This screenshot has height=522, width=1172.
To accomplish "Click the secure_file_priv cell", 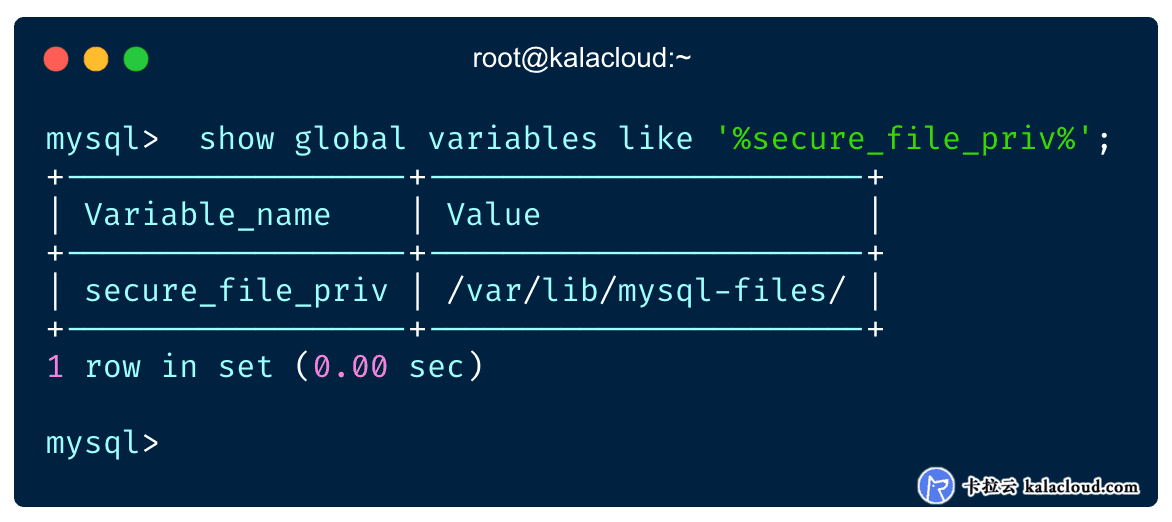I will coord(236,292).
